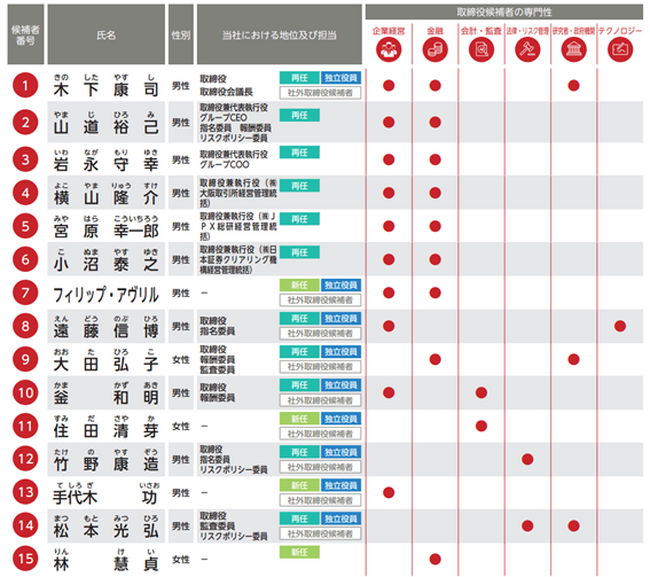Click the name 山道裕己
Image resolution: width=650 pixels, height=577 pixels.
click(106, 127)
